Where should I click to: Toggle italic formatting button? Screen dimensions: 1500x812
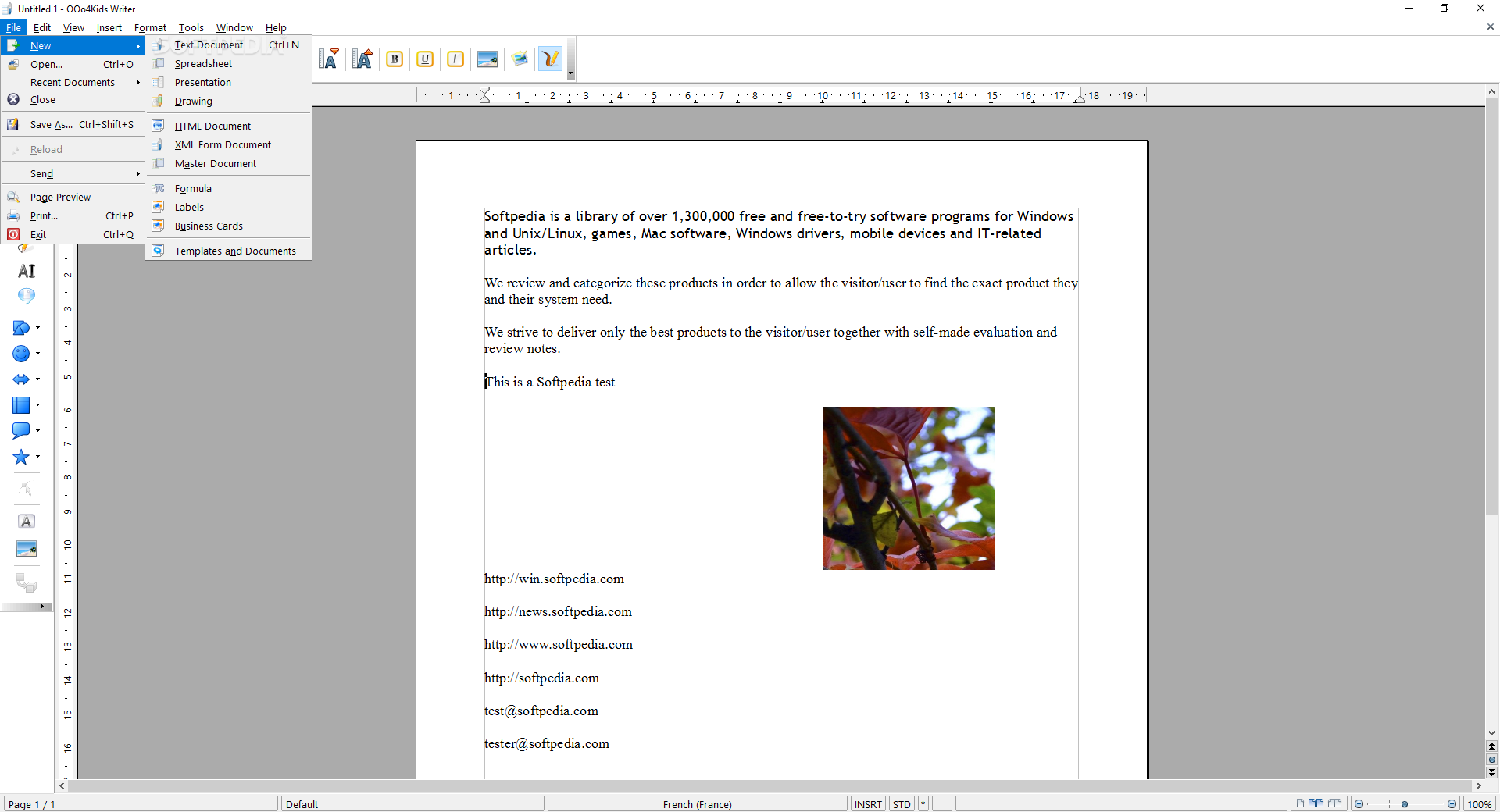(455, 59)
